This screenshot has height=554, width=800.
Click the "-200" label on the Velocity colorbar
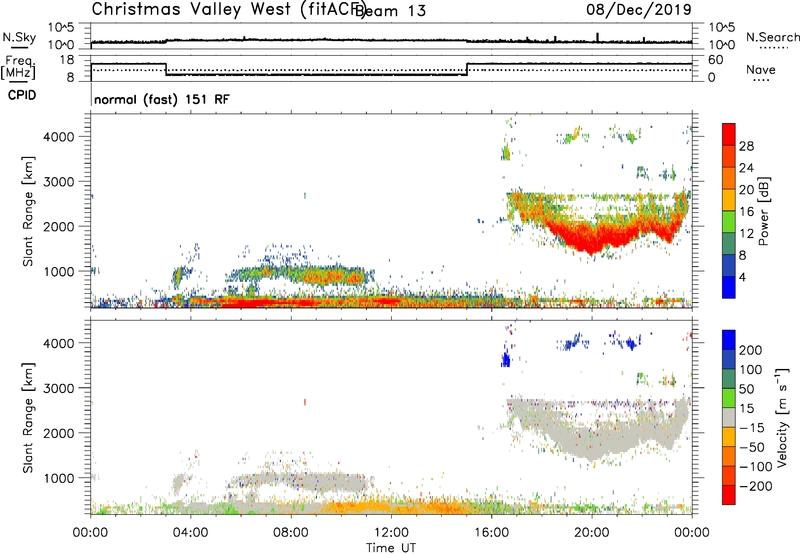point(758,486)
